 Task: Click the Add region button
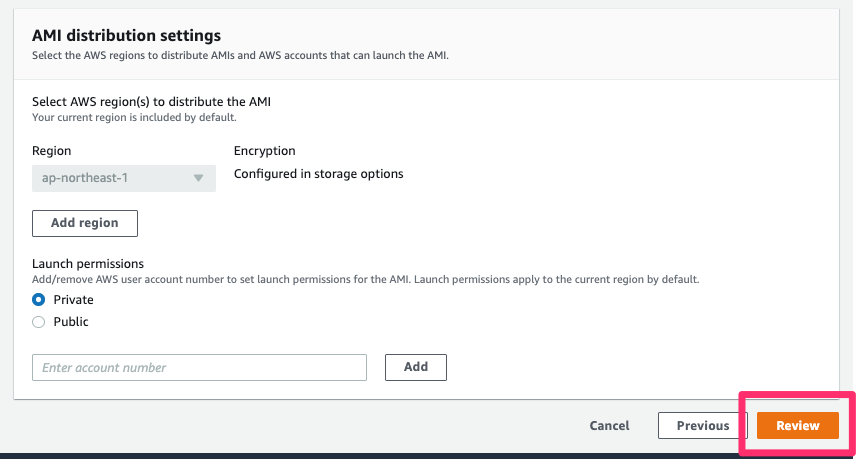[x=85, y=223]
